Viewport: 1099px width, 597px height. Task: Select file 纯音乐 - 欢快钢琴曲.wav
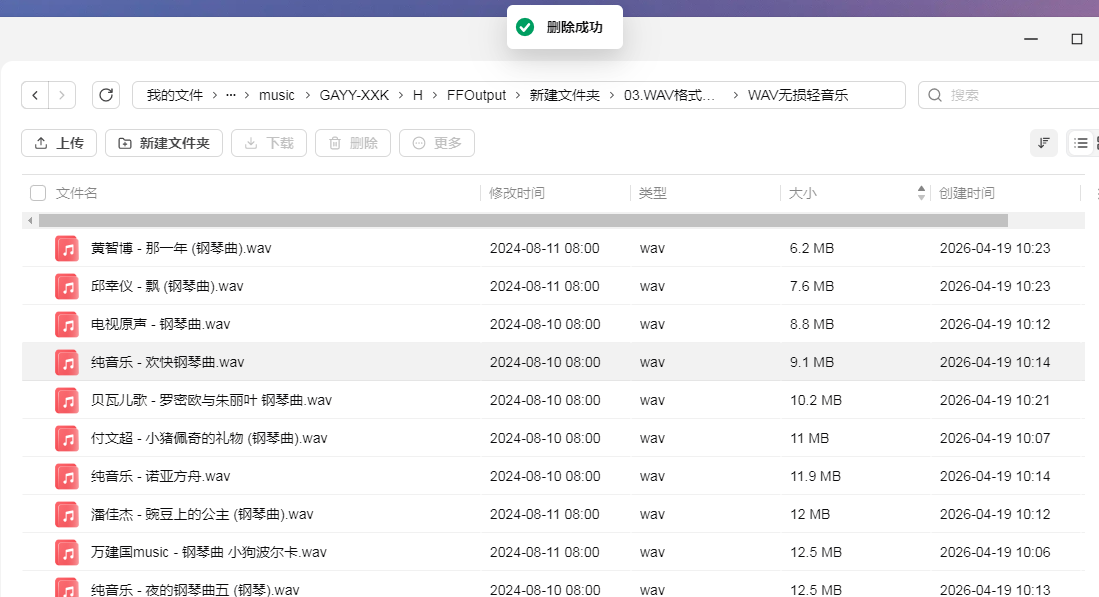click(168, 362)
